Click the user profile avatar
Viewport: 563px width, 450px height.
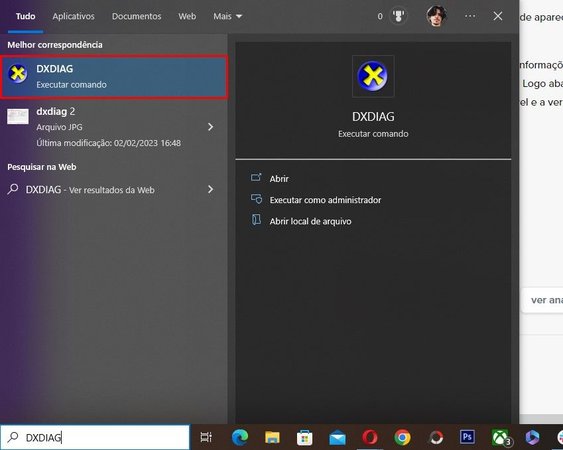[436, 16]
